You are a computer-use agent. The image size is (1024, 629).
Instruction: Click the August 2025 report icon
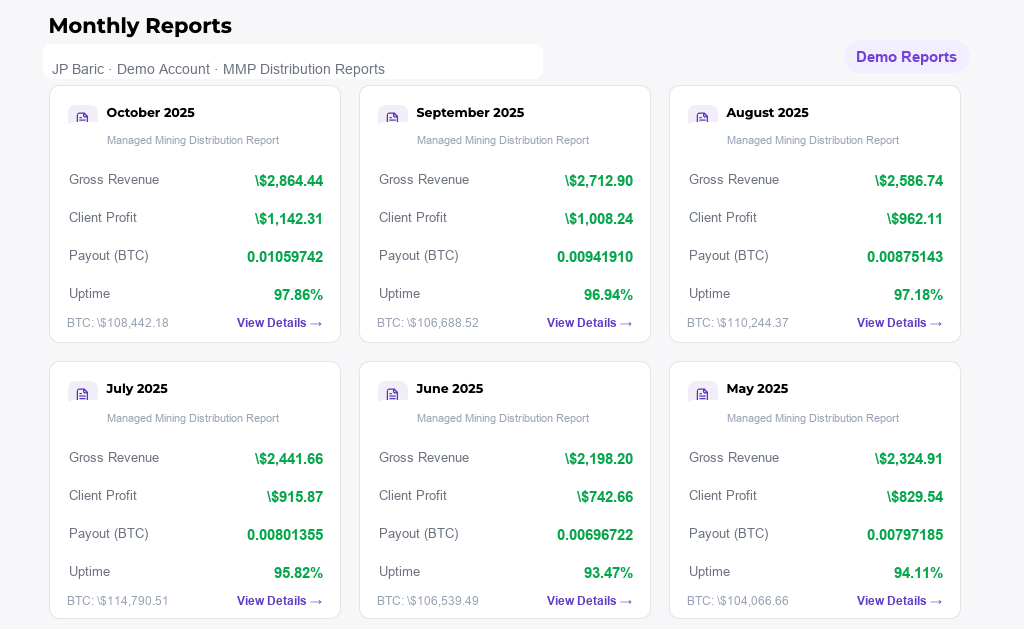pos(702,117)
